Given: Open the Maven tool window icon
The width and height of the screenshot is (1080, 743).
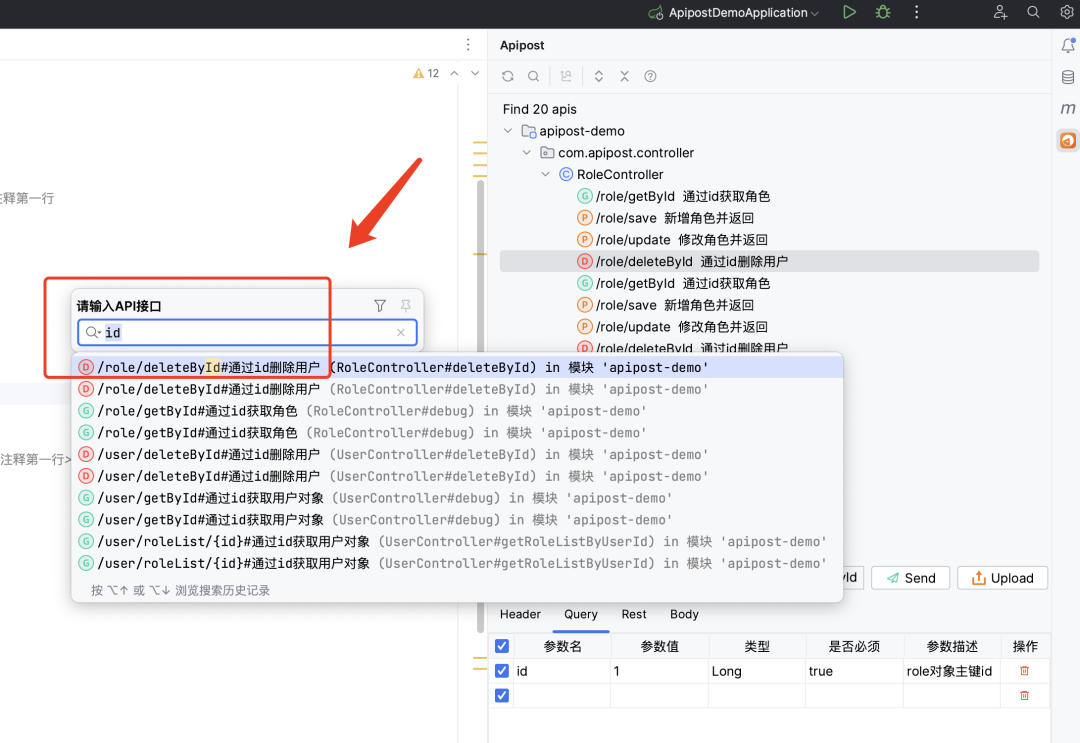Looking at the screenshot, I should (x=1068, y=108).
